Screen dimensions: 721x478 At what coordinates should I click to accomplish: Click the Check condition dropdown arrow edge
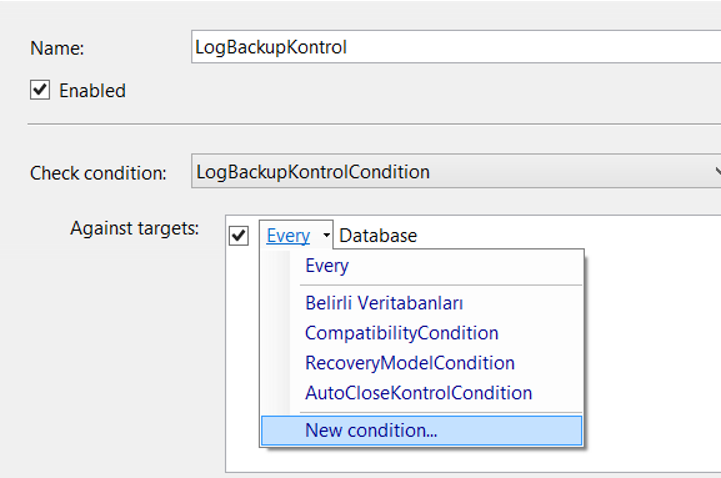[717, 171]
